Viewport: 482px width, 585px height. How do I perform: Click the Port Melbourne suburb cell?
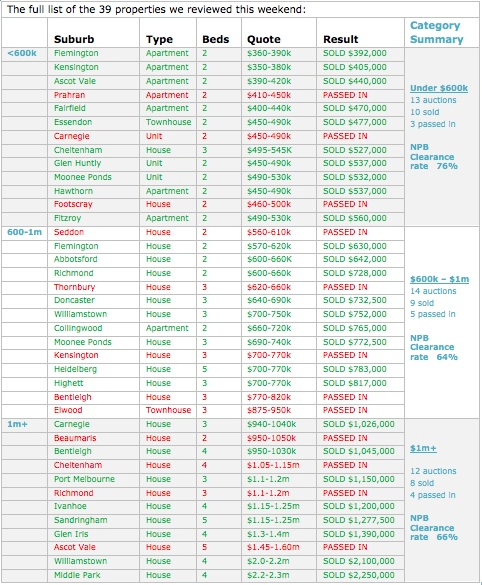tap(84, 479)
